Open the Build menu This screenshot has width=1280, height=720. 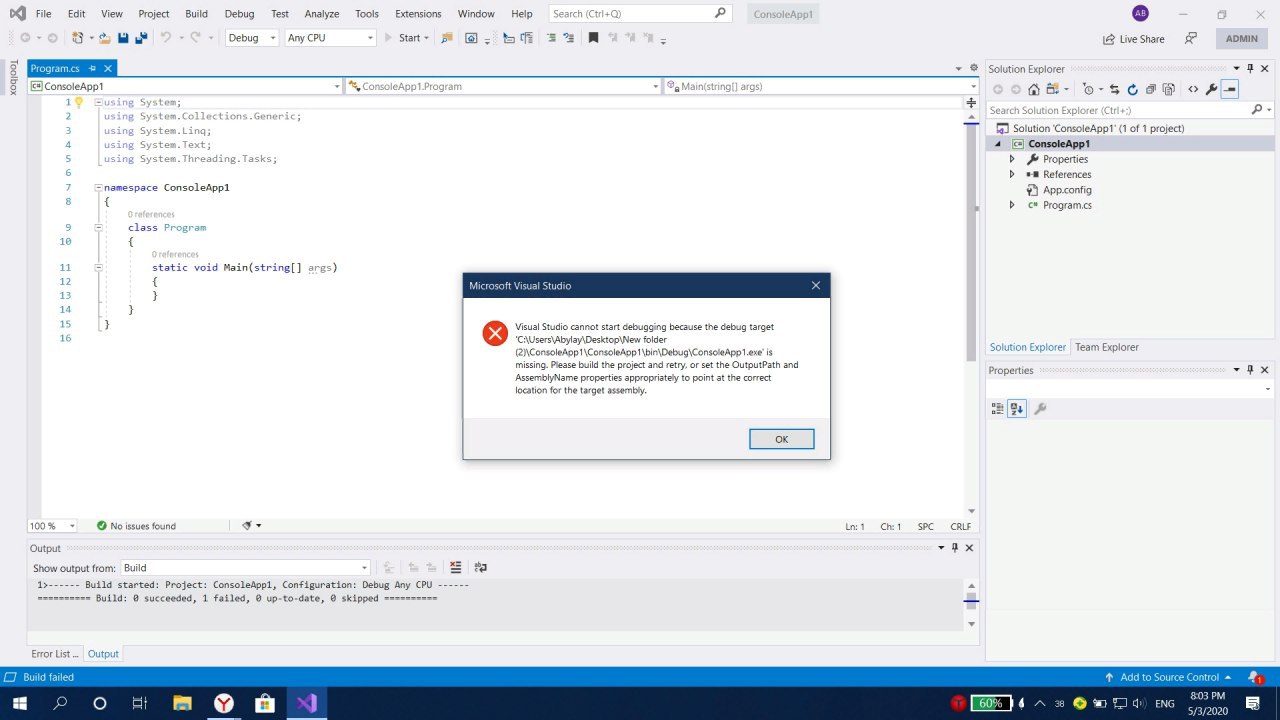point(197,14)
